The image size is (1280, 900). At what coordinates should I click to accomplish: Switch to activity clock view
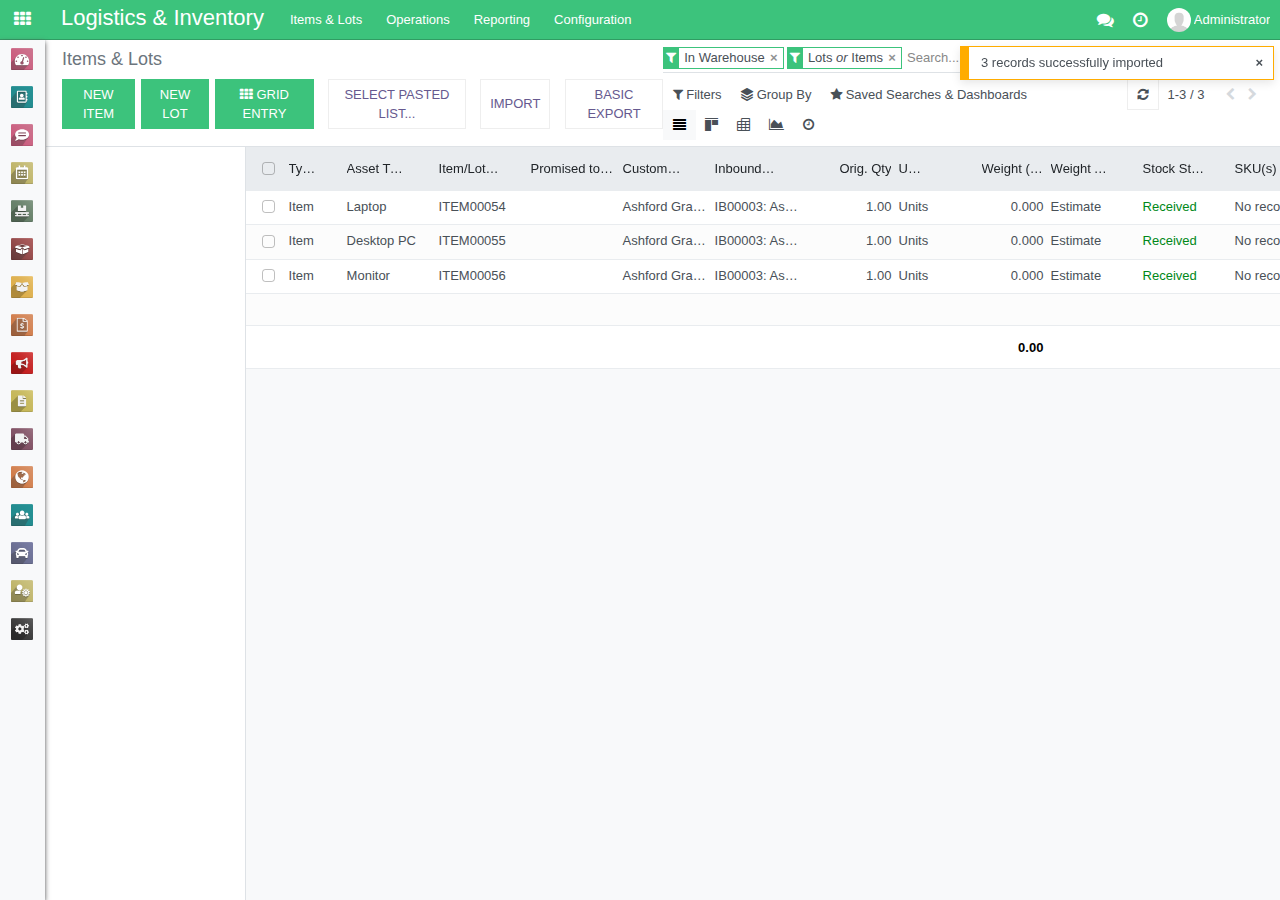point(809,125)
